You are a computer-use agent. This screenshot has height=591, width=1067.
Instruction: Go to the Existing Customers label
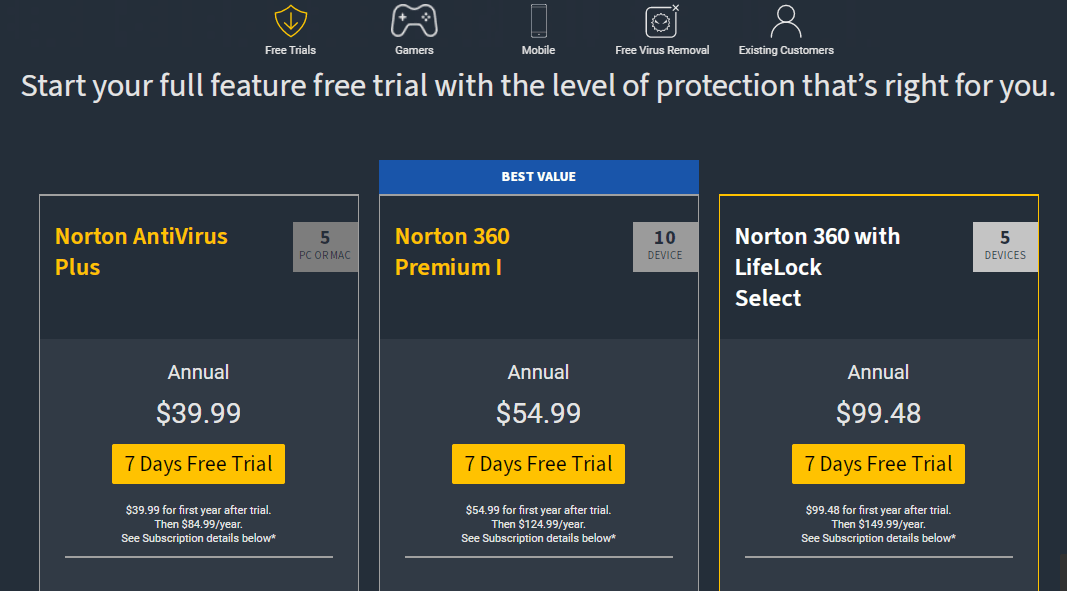[786, 50]
